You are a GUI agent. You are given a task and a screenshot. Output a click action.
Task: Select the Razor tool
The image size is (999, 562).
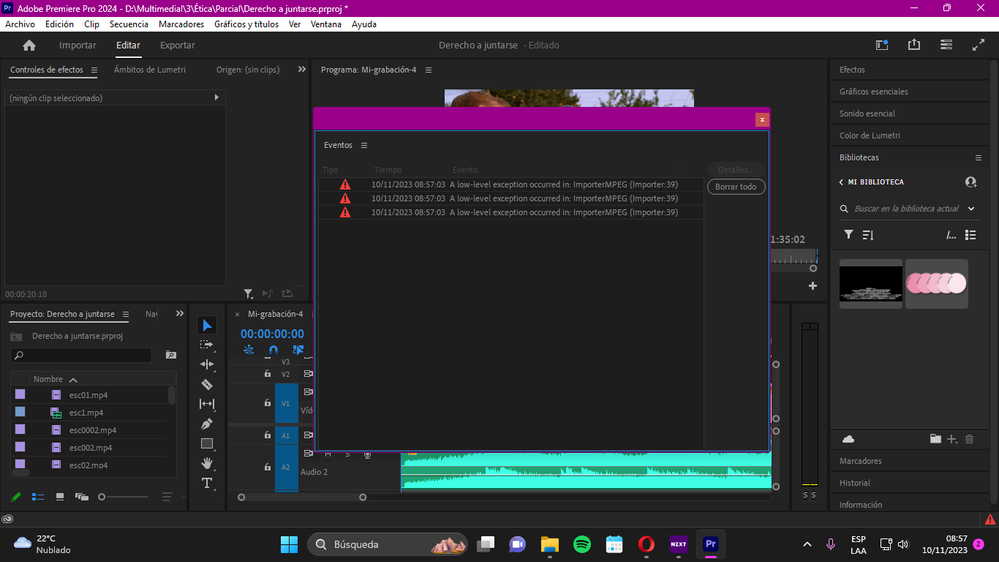click(207, 384)
